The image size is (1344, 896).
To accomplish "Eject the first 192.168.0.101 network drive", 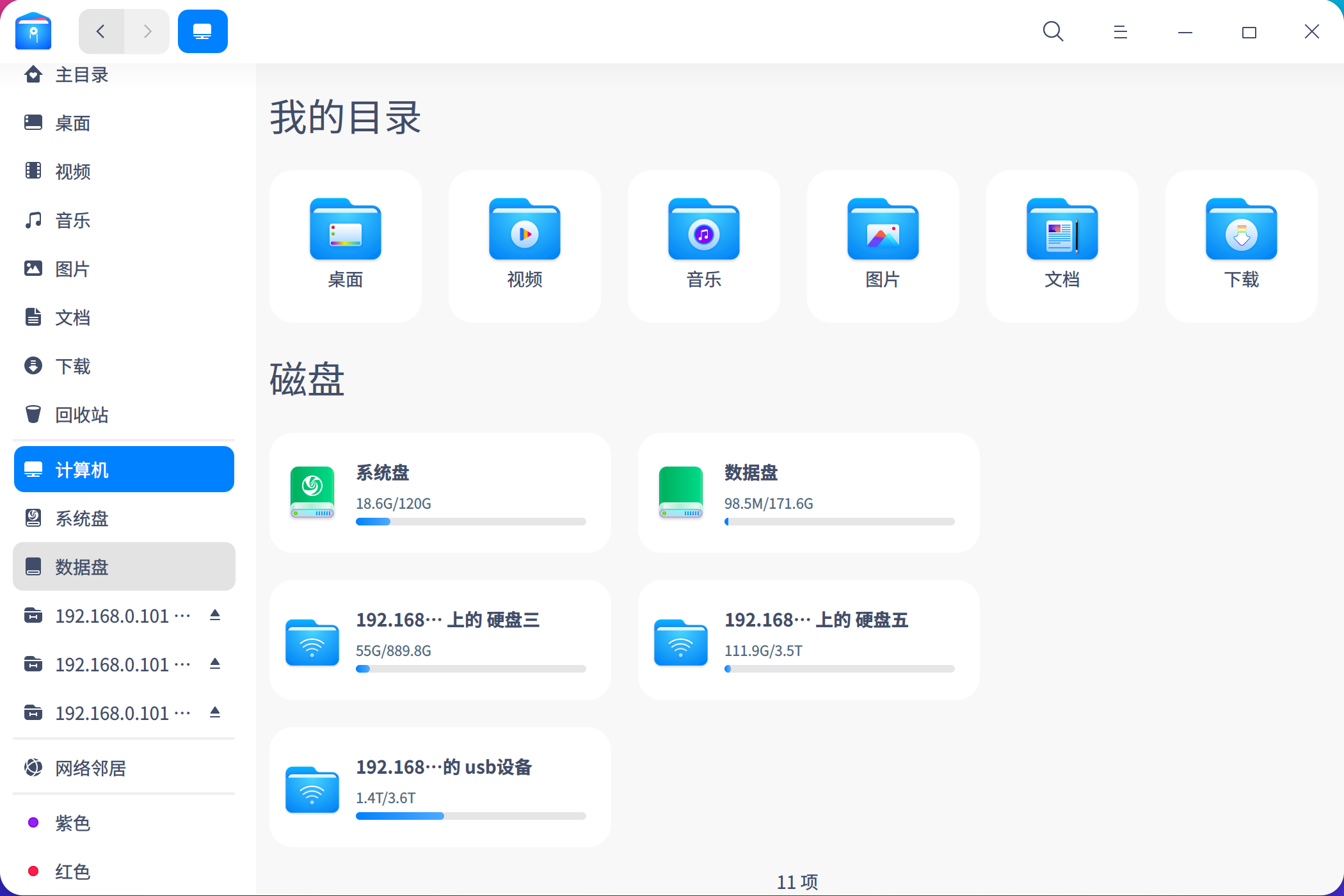I will point(214,615).
